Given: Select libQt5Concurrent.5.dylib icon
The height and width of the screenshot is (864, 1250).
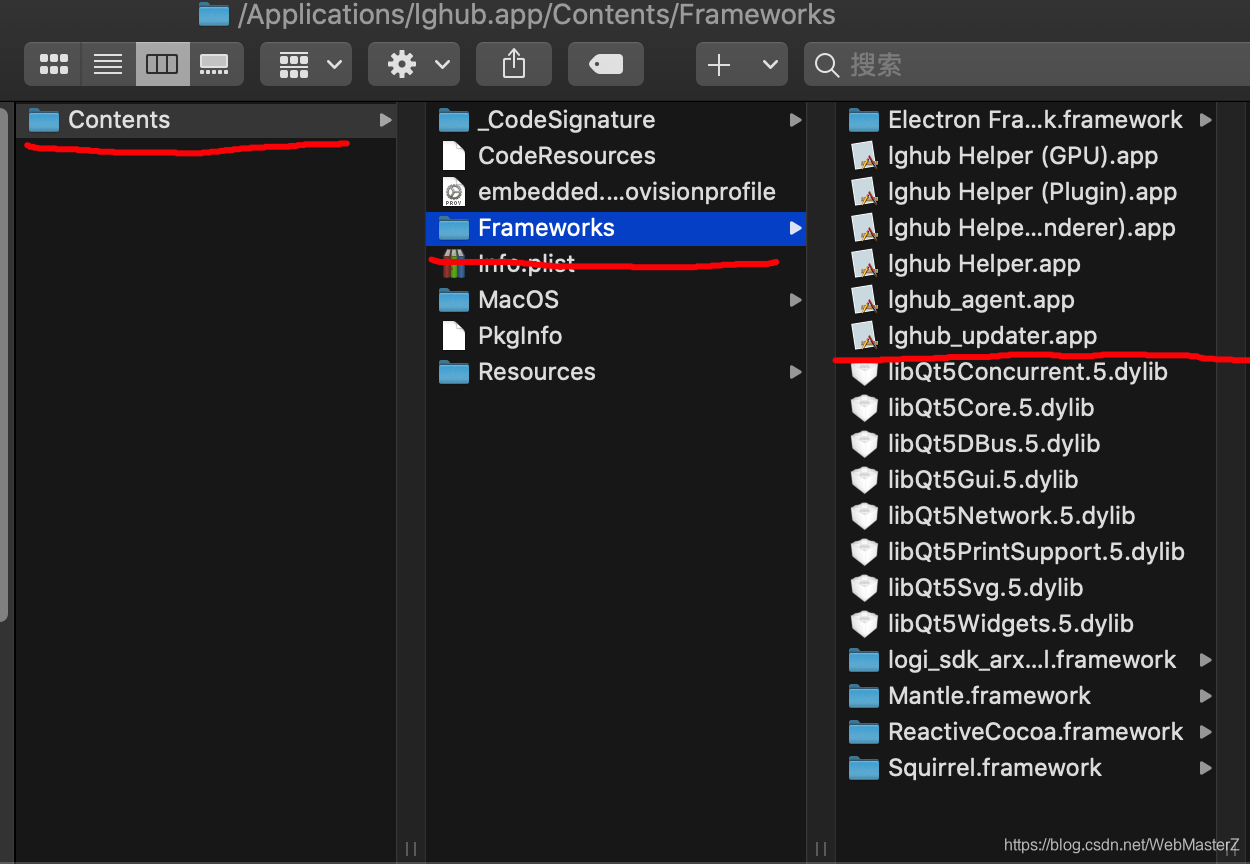Looking at the screenshot, I should point(864,372).
